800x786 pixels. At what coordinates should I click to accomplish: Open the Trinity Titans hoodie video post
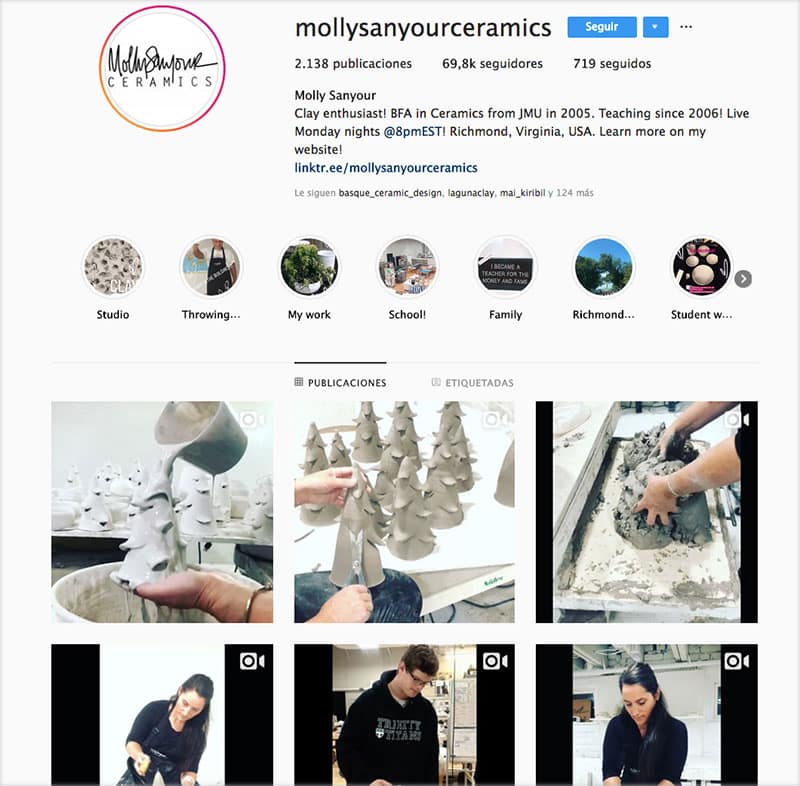click(x=404, y=715)
